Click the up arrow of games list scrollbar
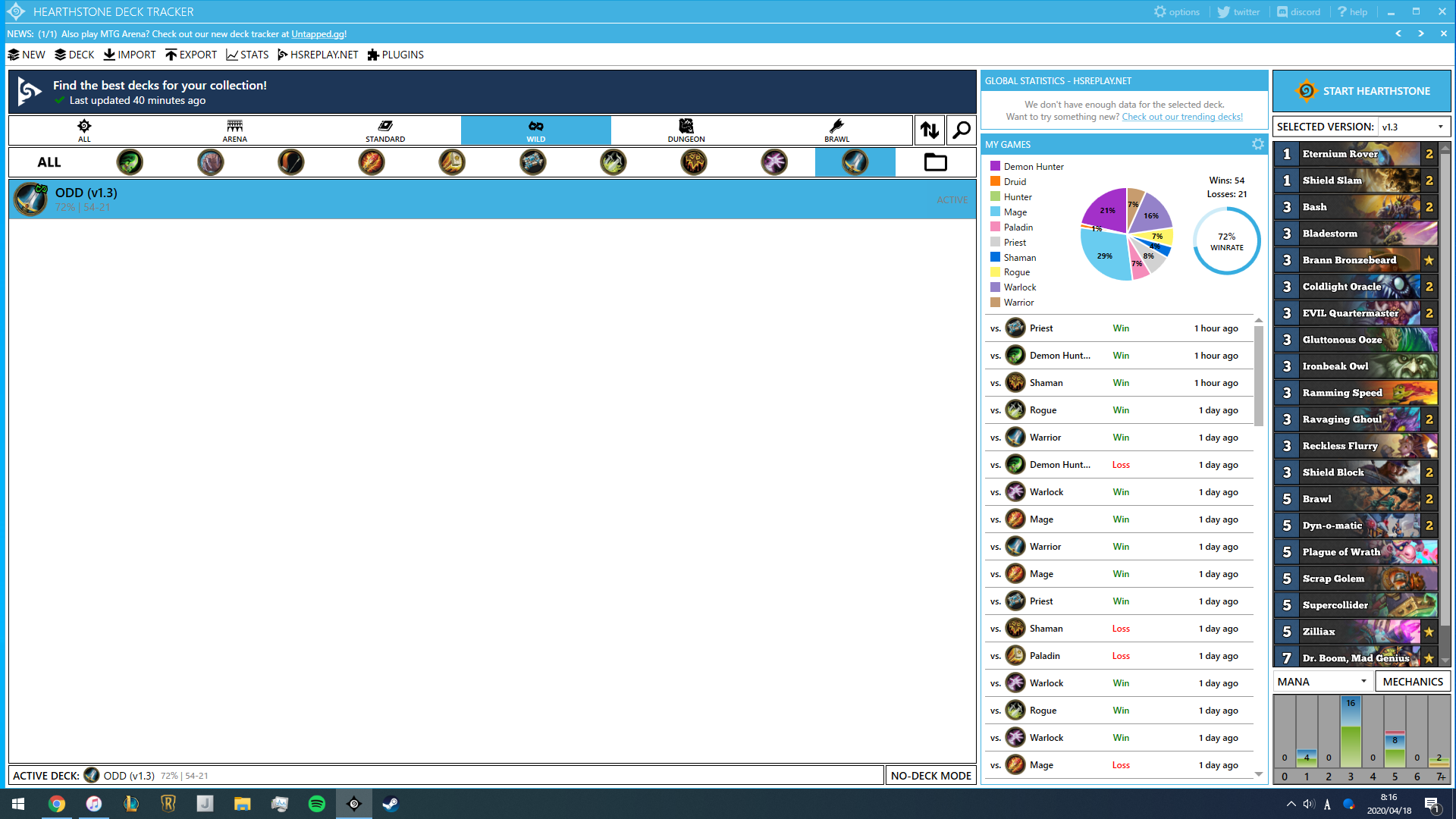Screen dimensions: 1456x819 [x=1259, y=321]
